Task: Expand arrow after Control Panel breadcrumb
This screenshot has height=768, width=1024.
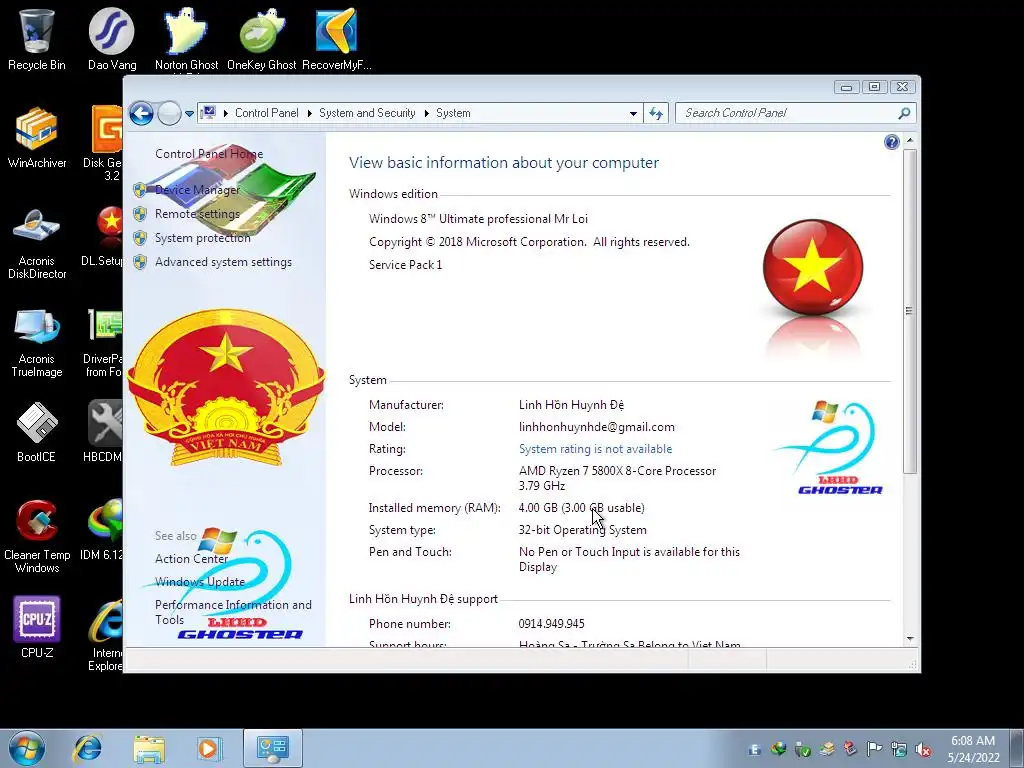Action: tap(309, 113)
